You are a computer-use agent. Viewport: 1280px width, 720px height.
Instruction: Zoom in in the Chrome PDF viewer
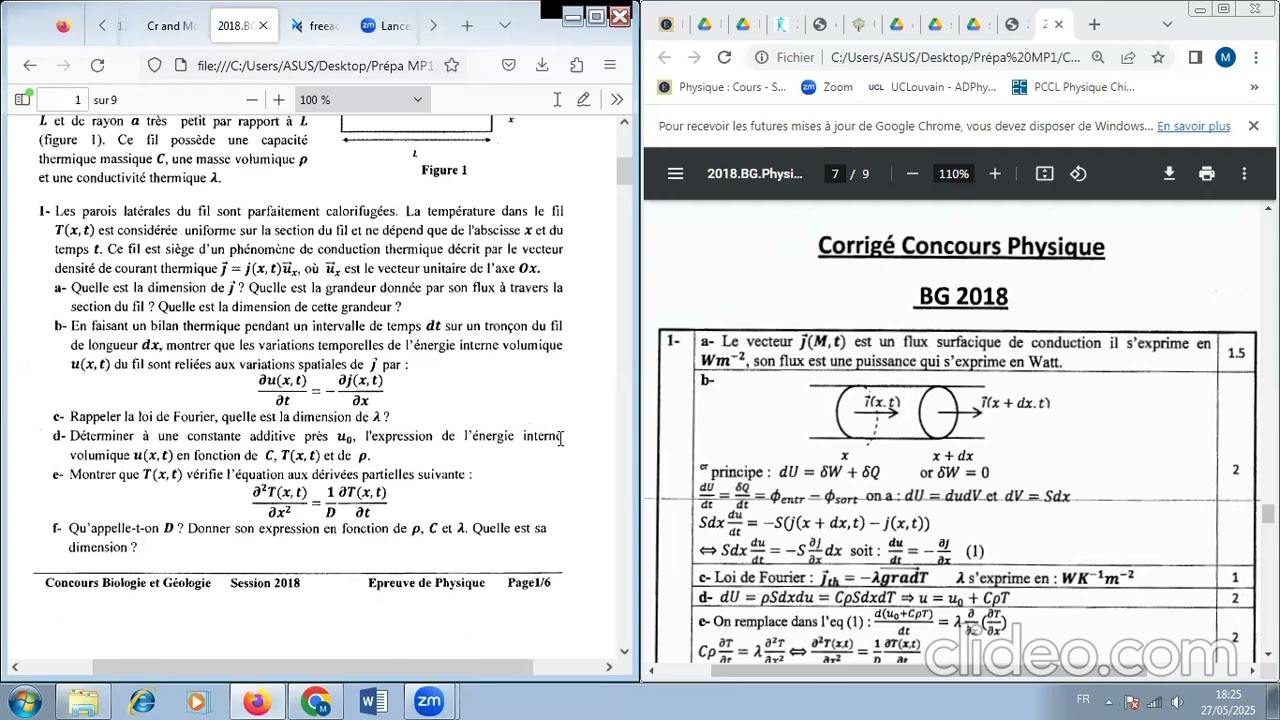click(994, 173)
